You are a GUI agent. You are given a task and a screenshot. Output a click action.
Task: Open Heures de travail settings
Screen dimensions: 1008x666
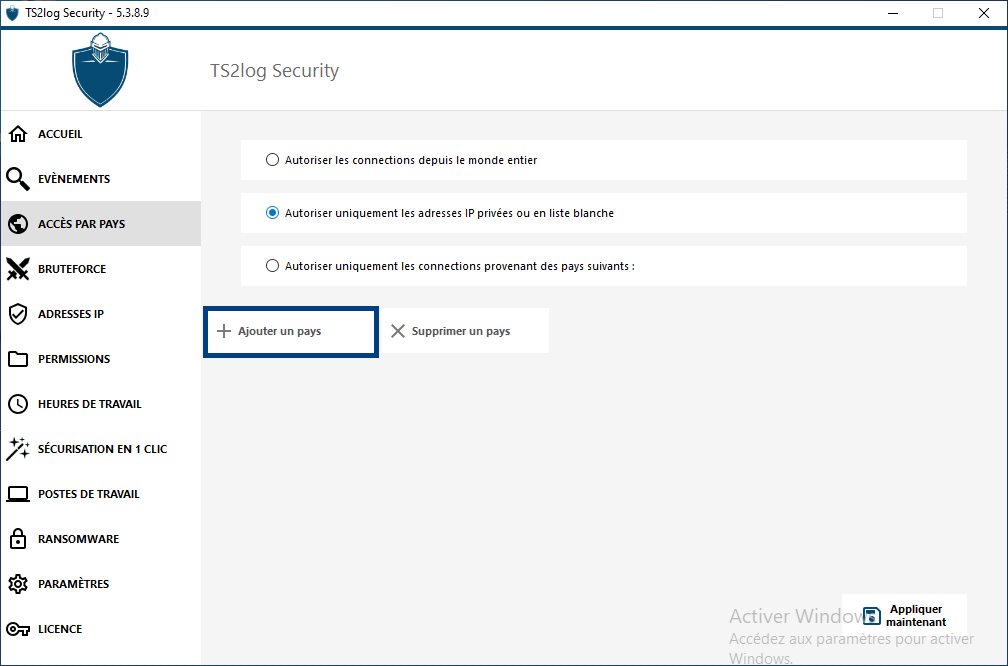coord(101,404)
